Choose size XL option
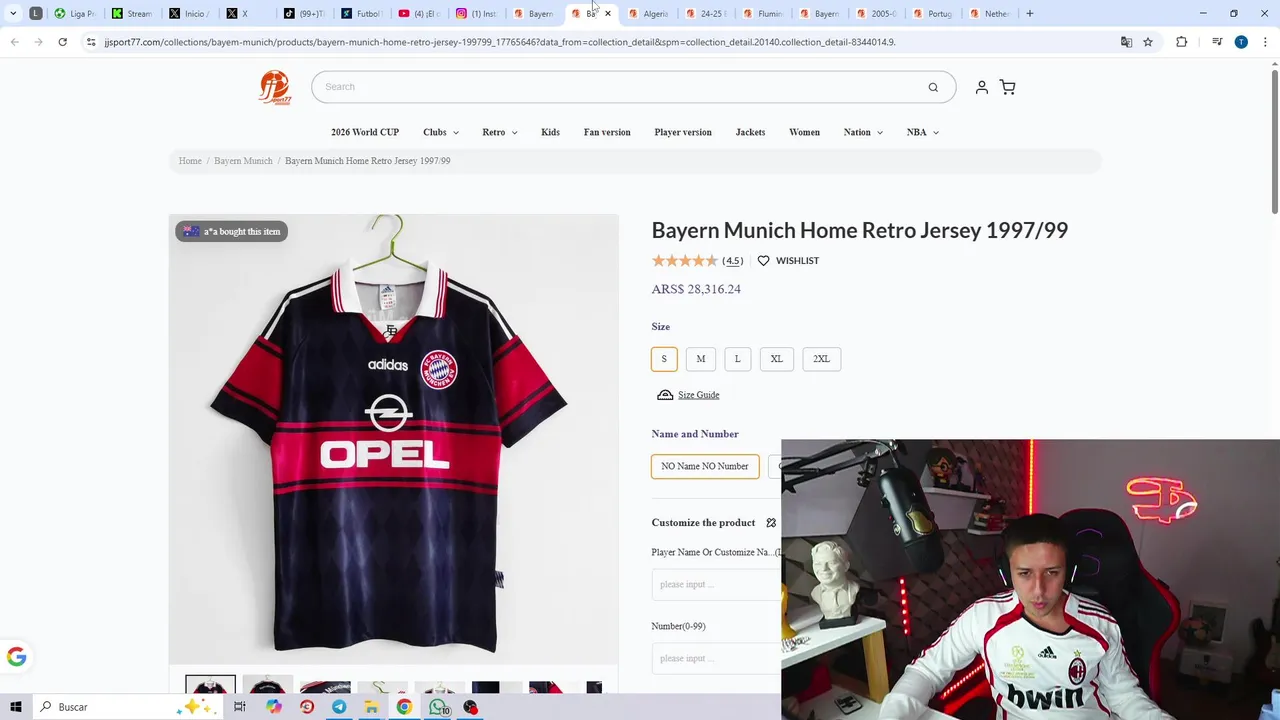Viewport: 1280px width, 720px height. point(777,359)
